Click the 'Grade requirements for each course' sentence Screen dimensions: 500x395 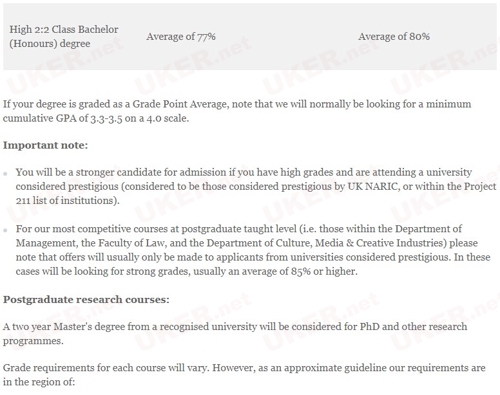tap(84, 368)
